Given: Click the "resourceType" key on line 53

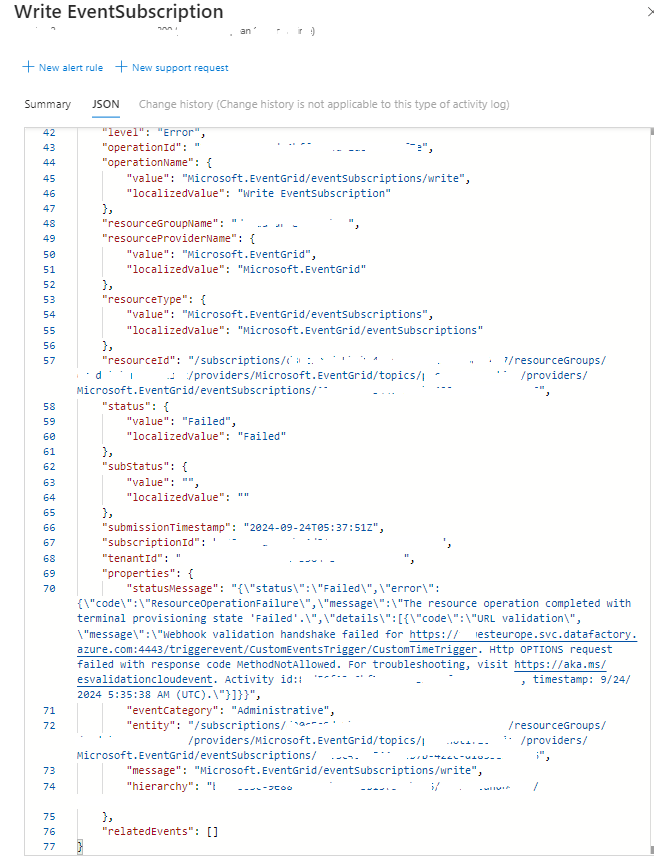Looking at the screenshot, I should click(146, 300).
